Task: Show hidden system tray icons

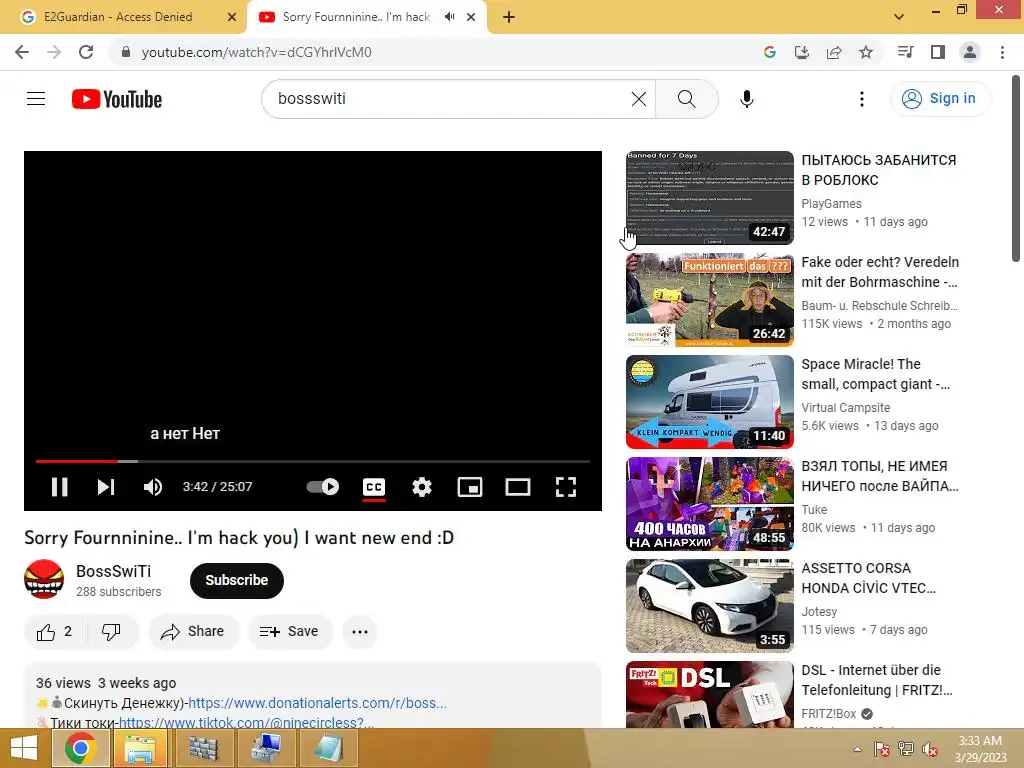Action: [857, 749]
